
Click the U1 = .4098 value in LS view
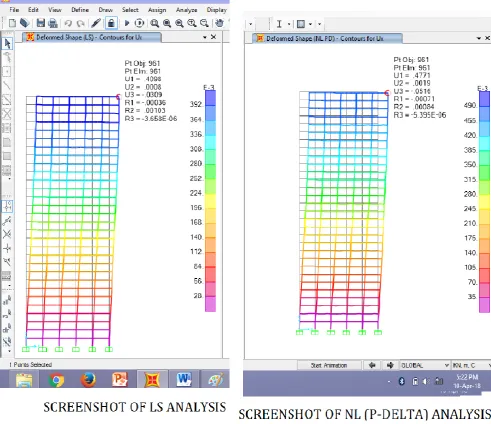(x=143, y=79)
